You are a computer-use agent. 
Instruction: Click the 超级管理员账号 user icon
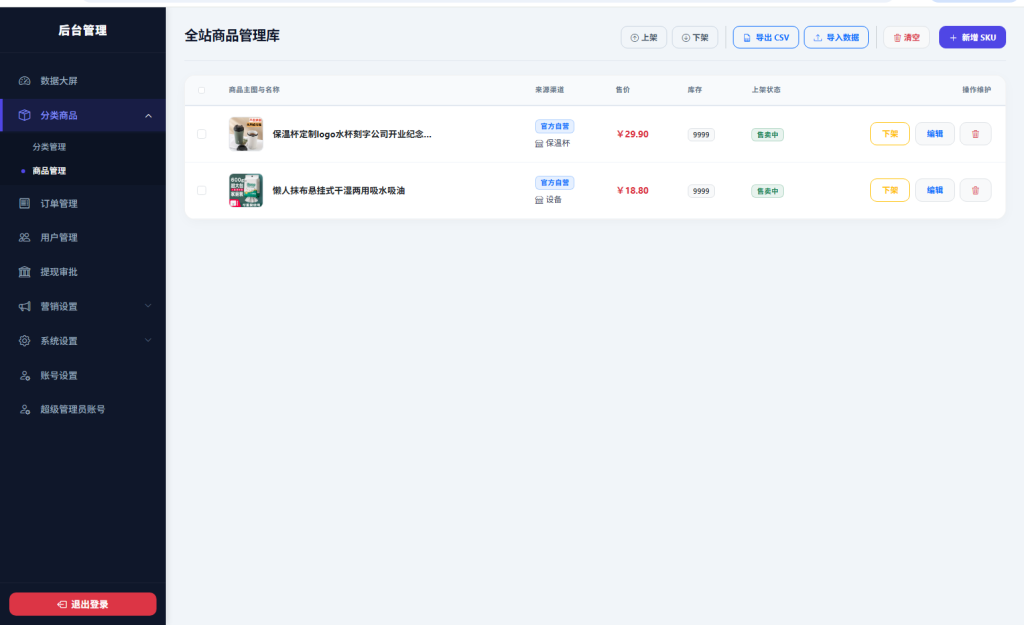pyautogui.click(x=24, y=409)
